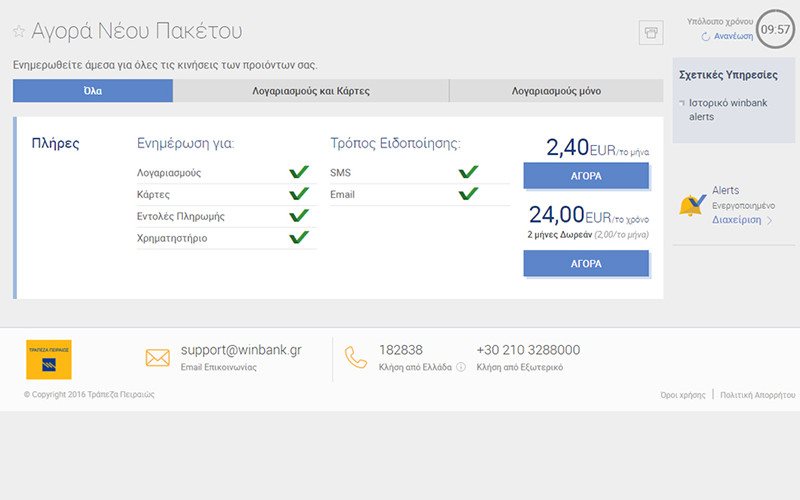Click the print icon button

coord(651,32)
